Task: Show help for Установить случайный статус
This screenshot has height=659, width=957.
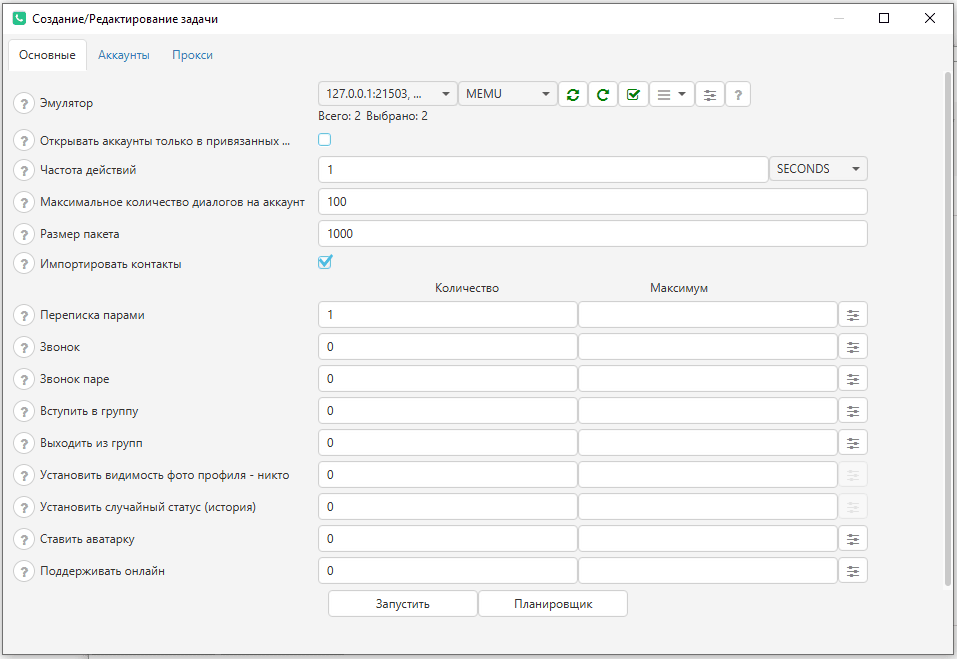Action: point(24,508)
